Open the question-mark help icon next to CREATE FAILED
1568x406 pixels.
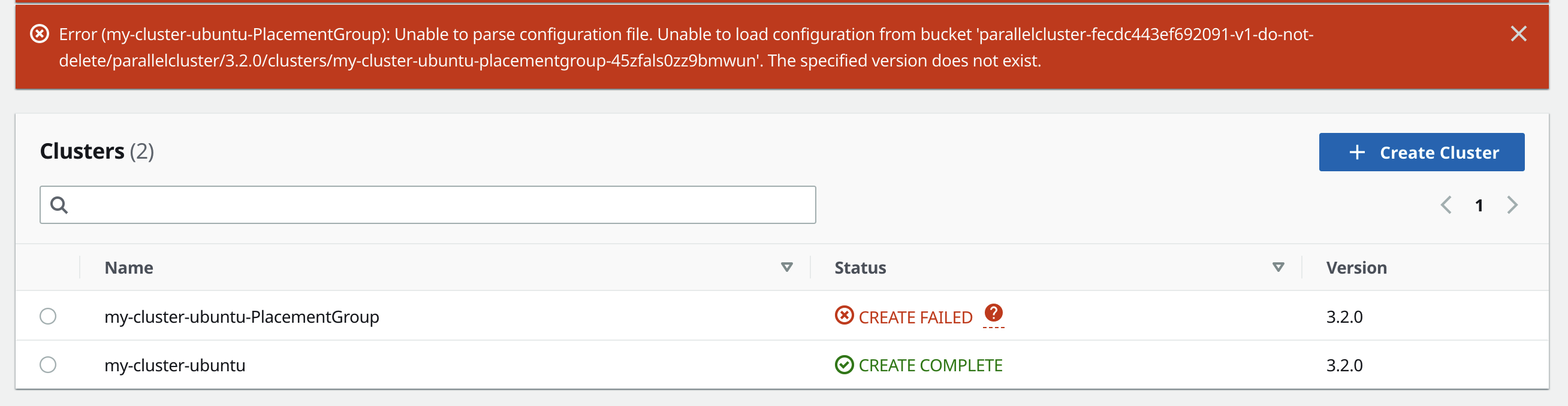point(993,313)
